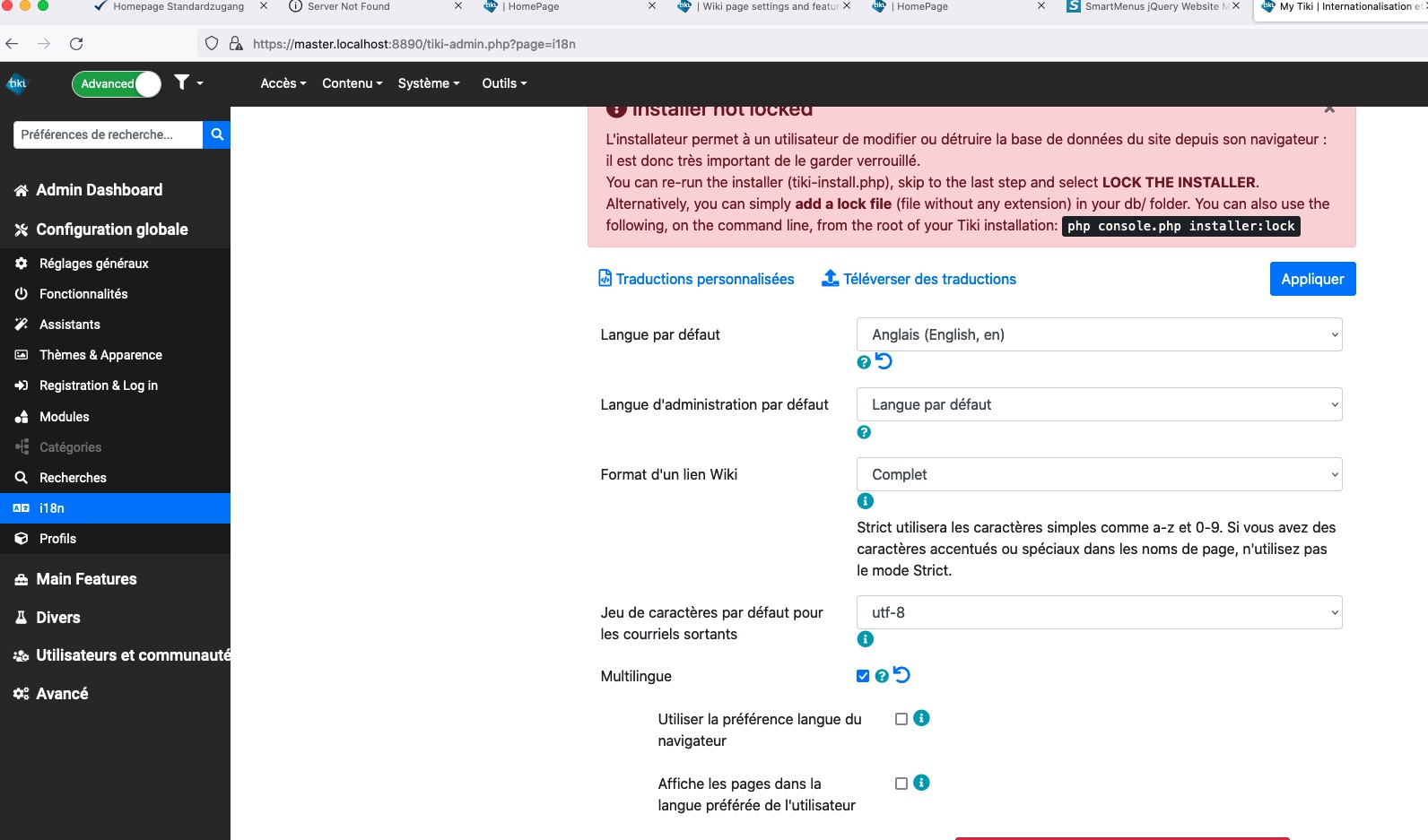Open the Accès menu
Screen dimensions: 1428x840
[x=283, y=83]
